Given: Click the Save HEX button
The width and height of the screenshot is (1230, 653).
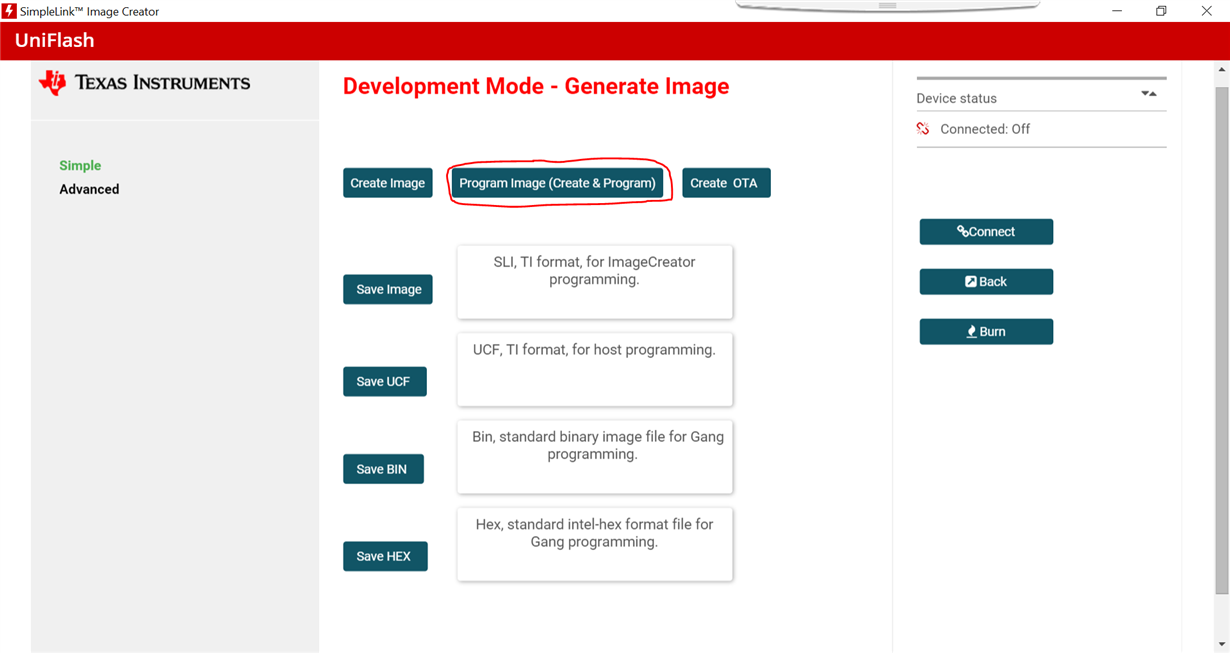Looking at the screenshot, I should tap(385, 556).
